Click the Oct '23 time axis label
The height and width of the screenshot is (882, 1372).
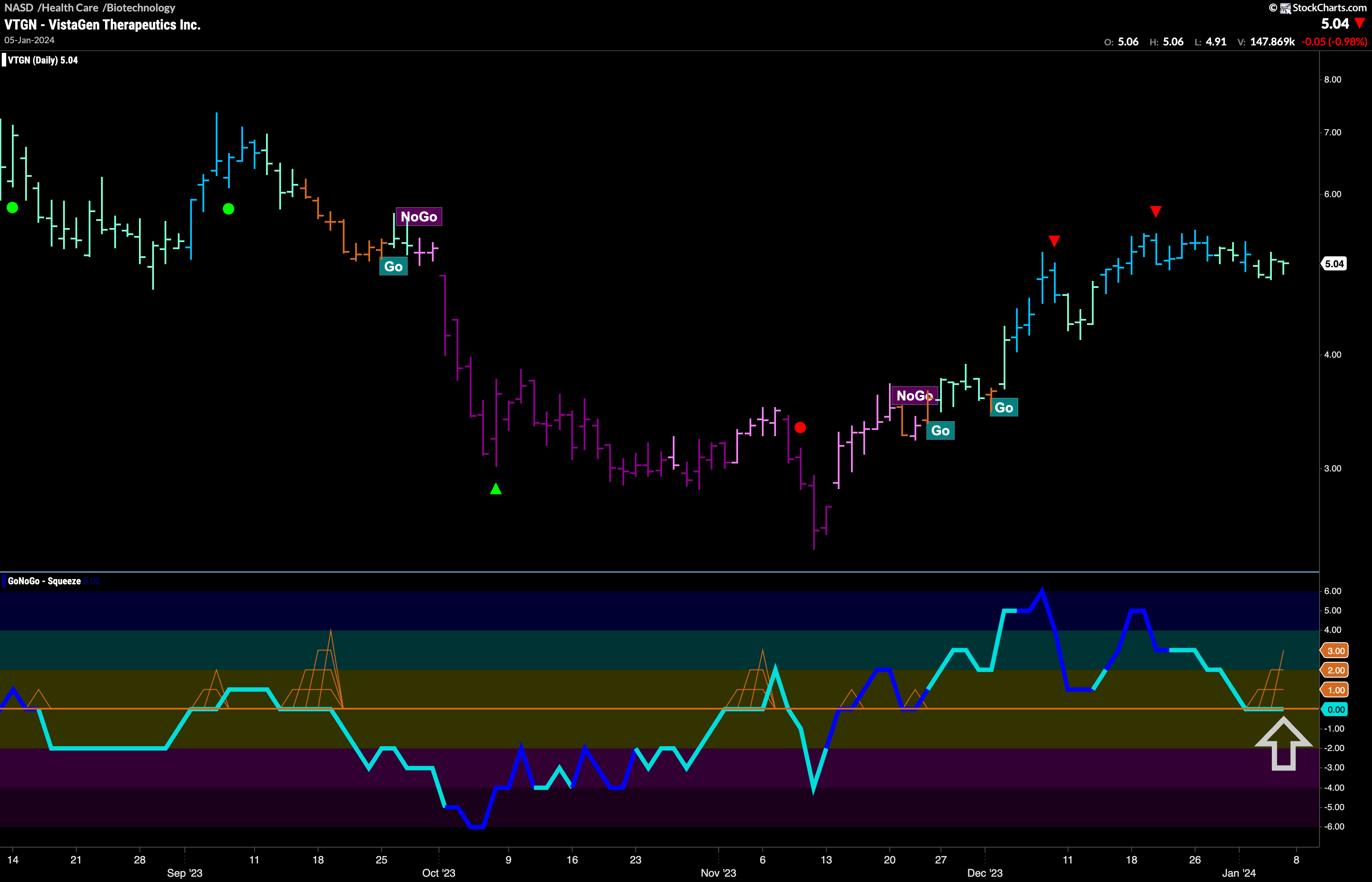tap(438, 873)
